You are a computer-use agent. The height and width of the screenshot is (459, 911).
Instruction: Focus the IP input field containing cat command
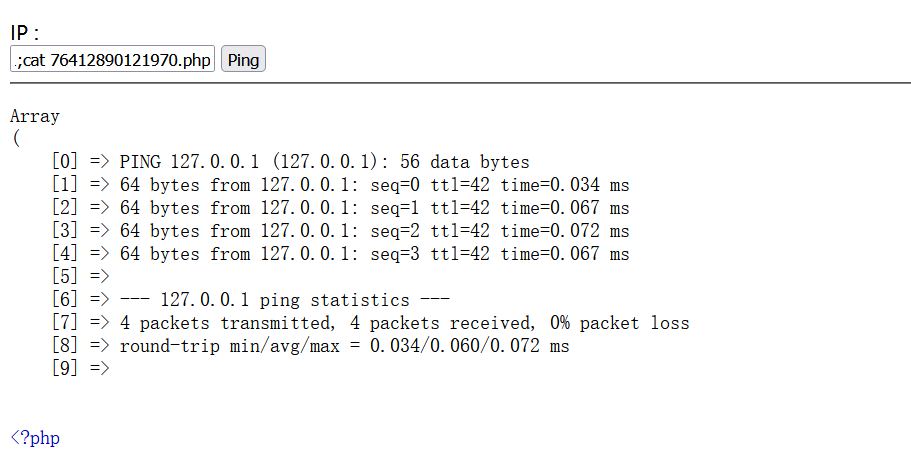tap(112, 59)
